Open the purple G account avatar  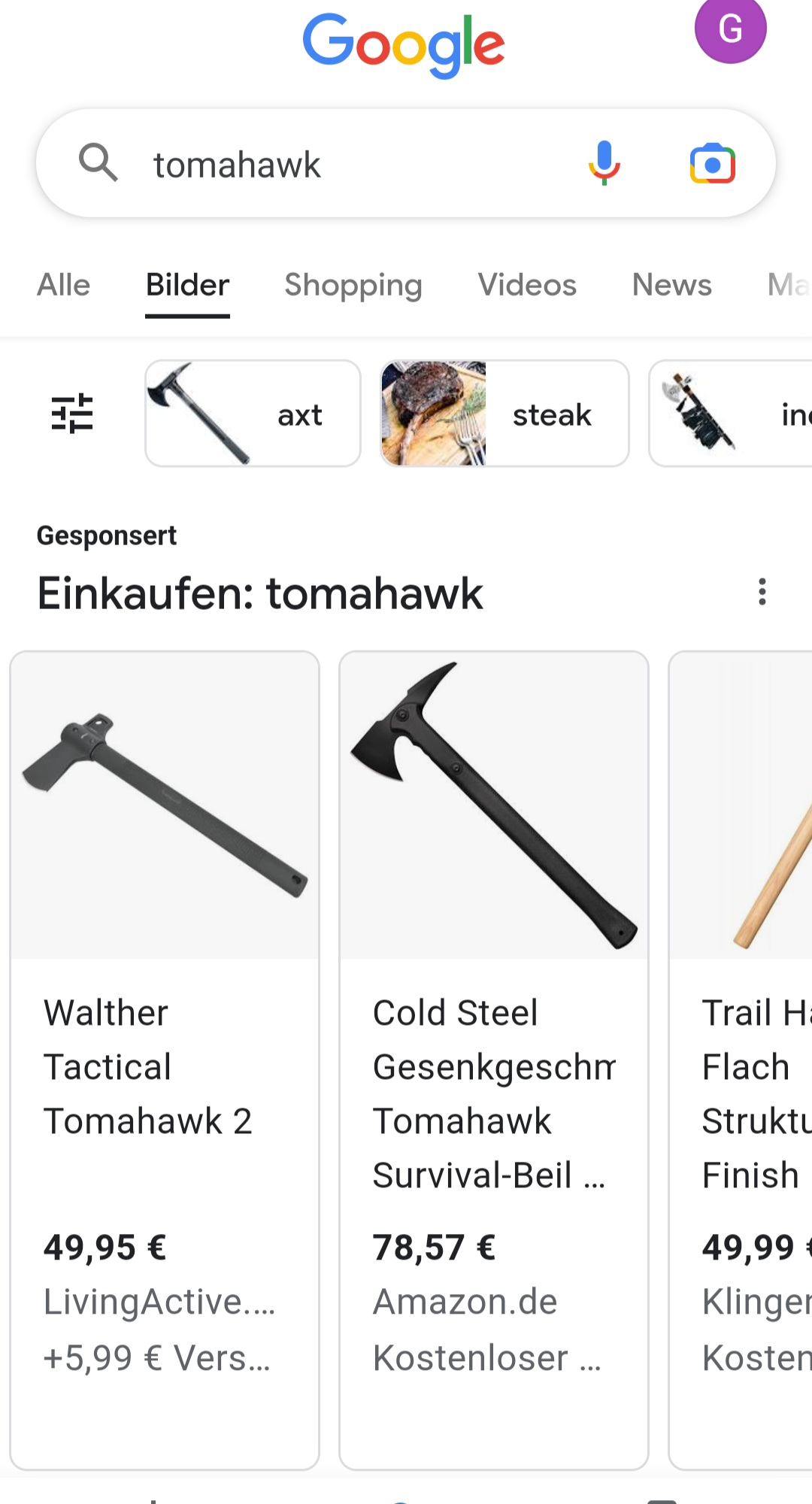point(730,29)
